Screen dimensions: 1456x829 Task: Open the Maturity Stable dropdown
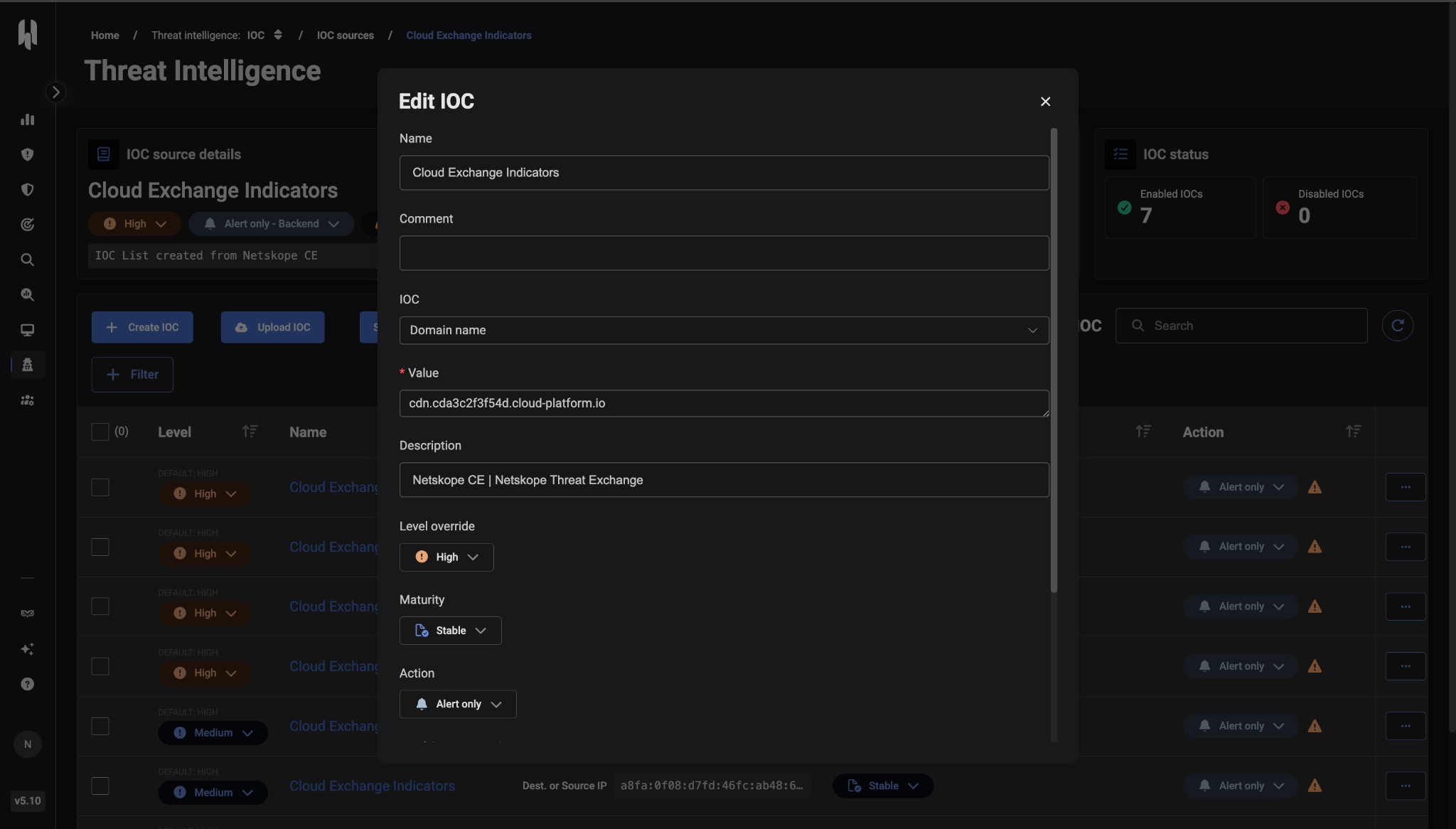[450, 631]
